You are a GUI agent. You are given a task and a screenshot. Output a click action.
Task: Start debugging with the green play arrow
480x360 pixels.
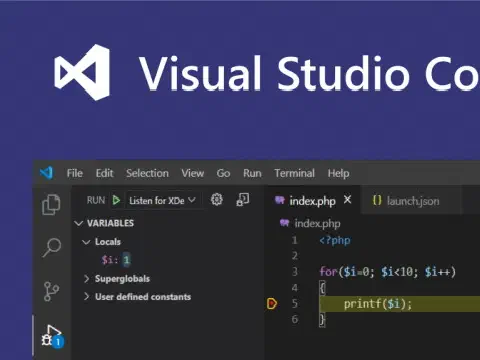116,200
